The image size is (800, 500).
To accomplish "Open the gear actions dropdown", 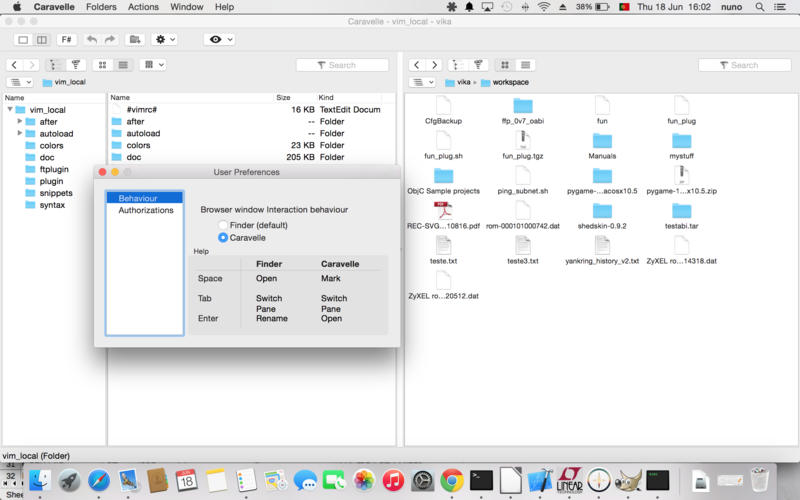I will (164, 40).
